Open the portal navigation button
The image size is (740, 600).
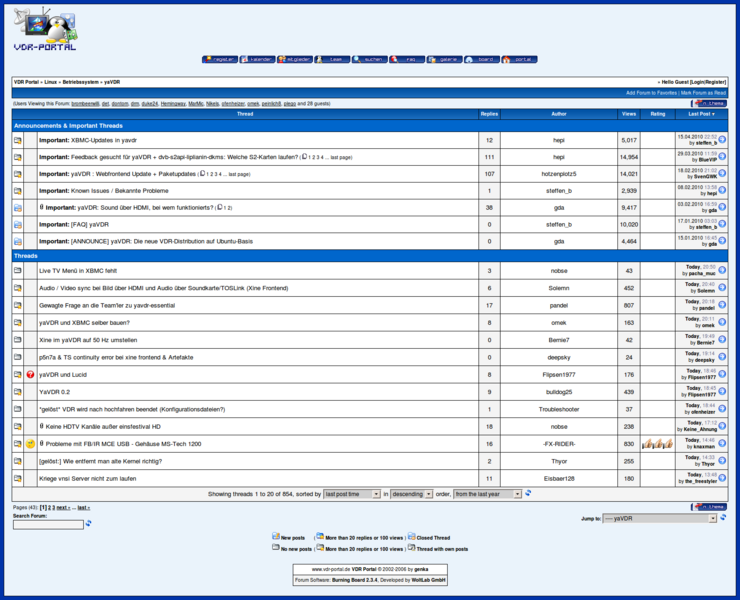click(520, 59)
